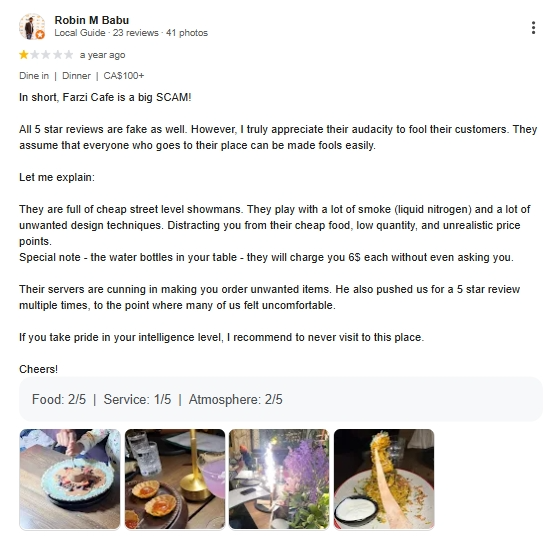Click the Food: 2/5 rating text
Viewport: 550px width, 536px height.
pyautogui.click(x=59, y=399)
